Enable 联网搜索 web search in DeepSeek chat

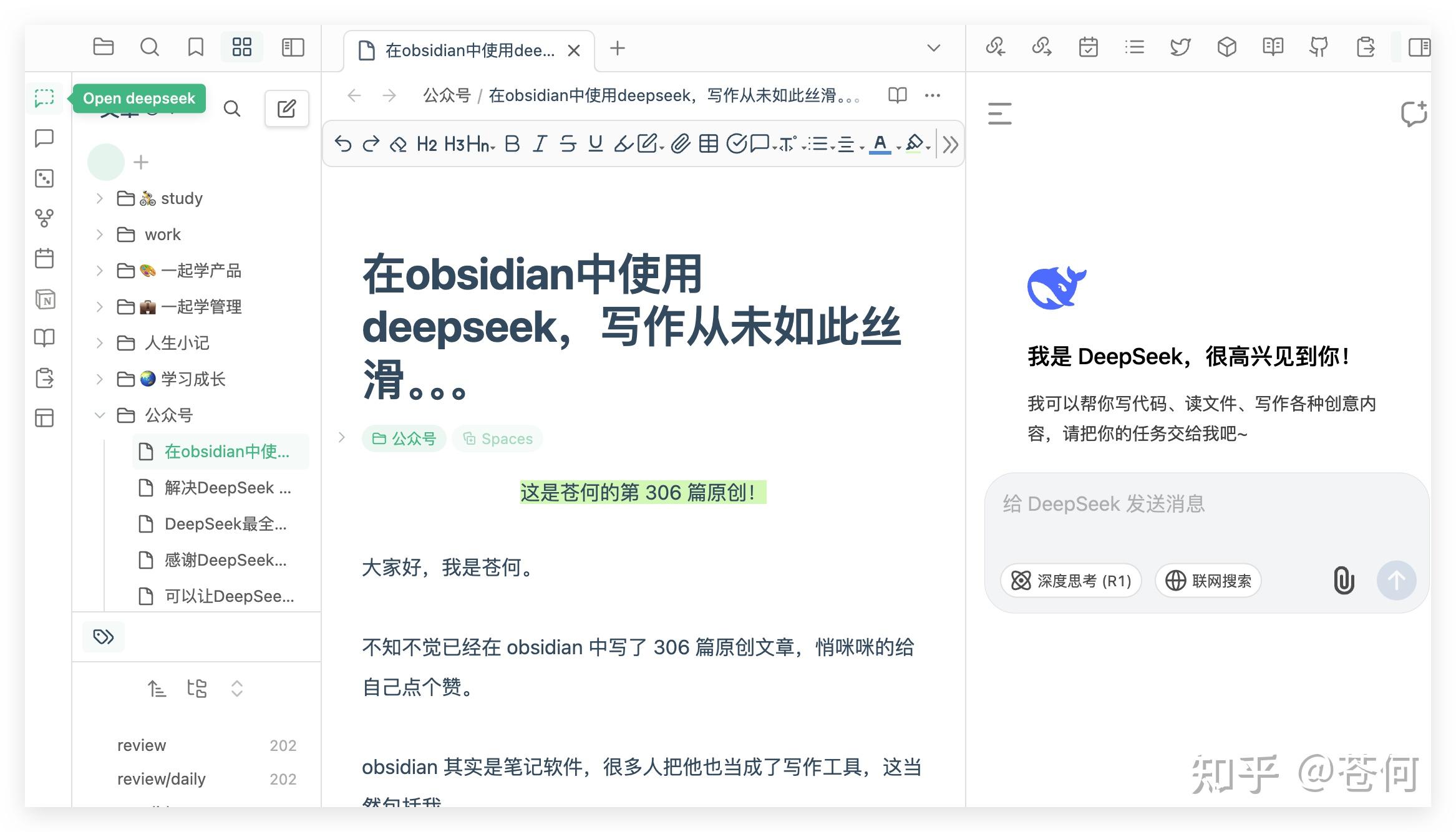coord(1208,581)
